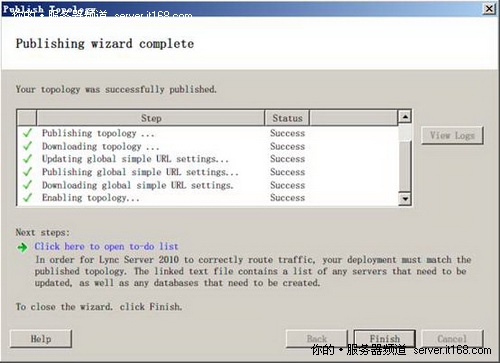Screen dimensions: 500x363
Task: Click checkmark icon for Downloading topology row
Action: [27, 146]
